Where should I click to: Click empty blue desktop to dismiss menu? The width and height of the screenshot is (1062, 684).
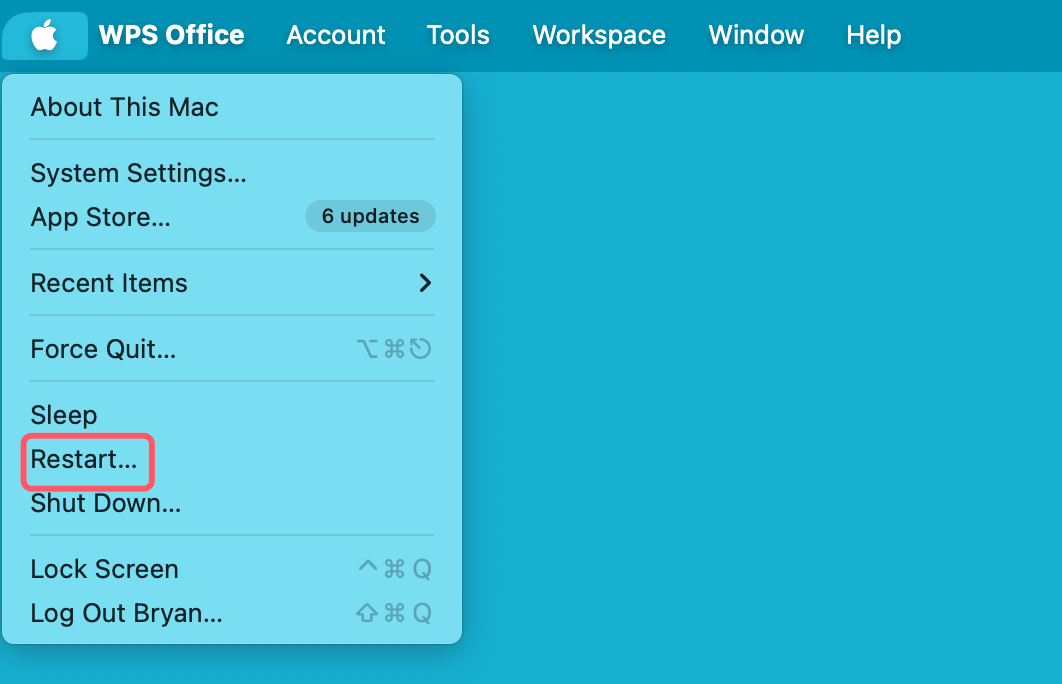pyautogui.click(x=760, y=380)
